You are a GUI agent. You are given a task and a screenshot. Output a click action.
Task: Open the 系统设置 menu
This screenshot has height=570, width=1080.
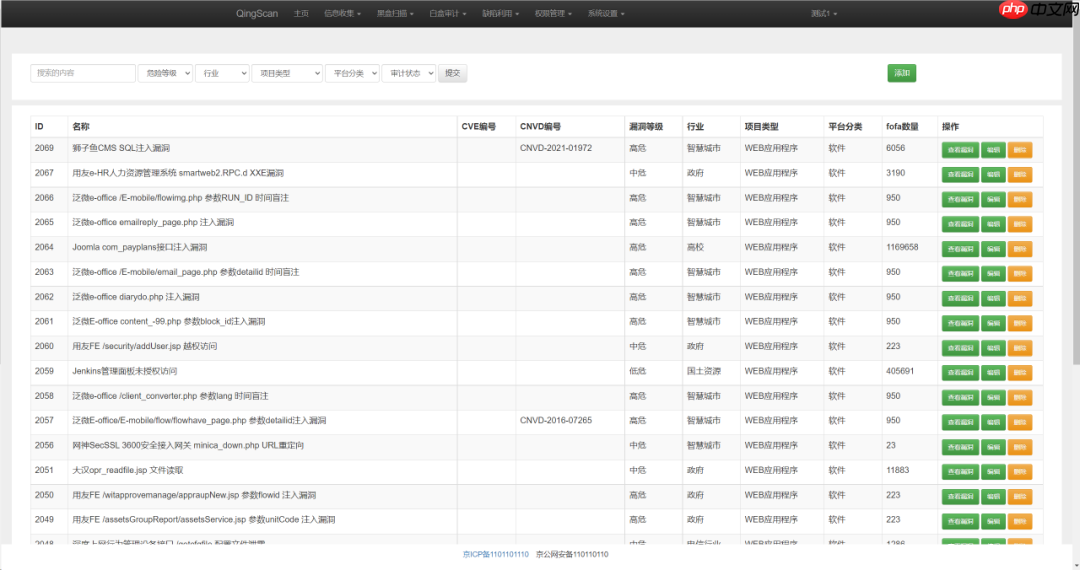606,14
